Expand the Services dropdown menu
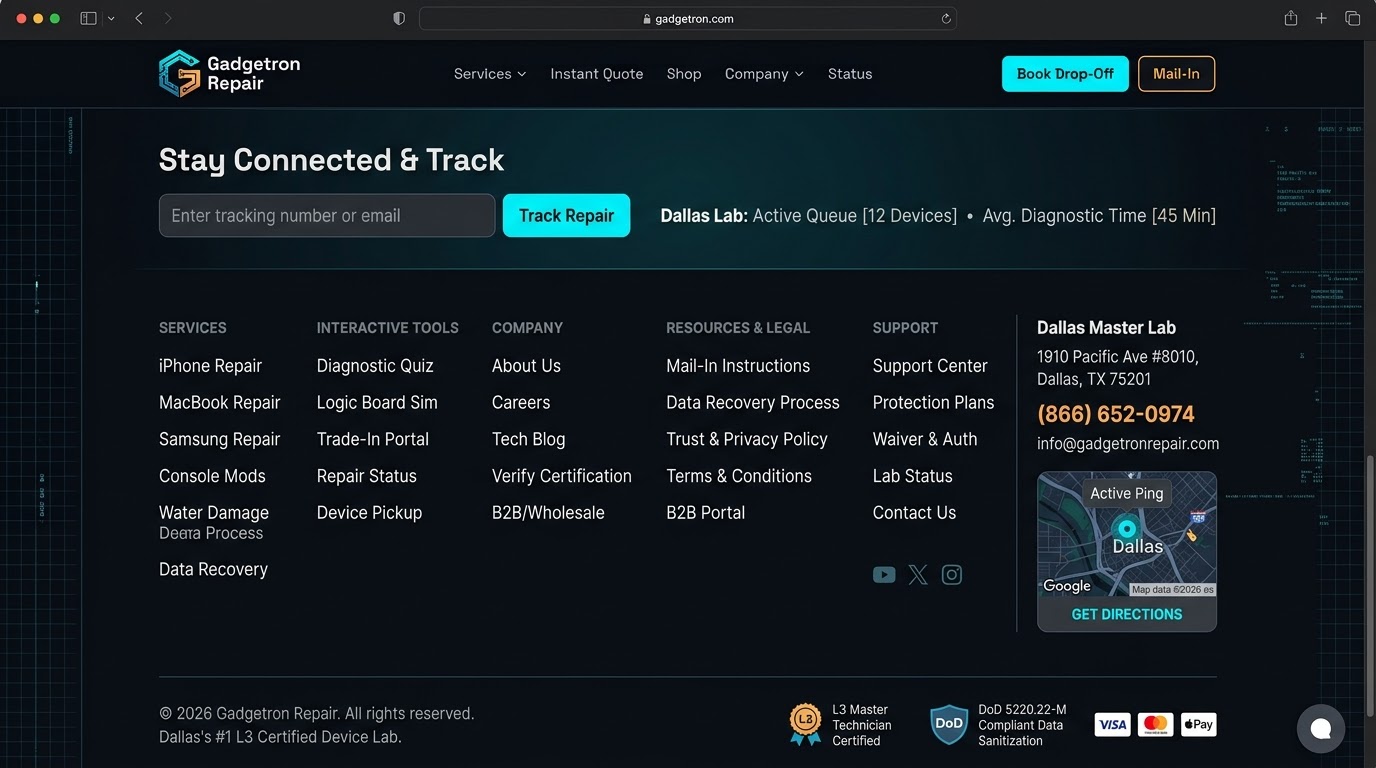Screen dimensions: 1376x768 490,74
